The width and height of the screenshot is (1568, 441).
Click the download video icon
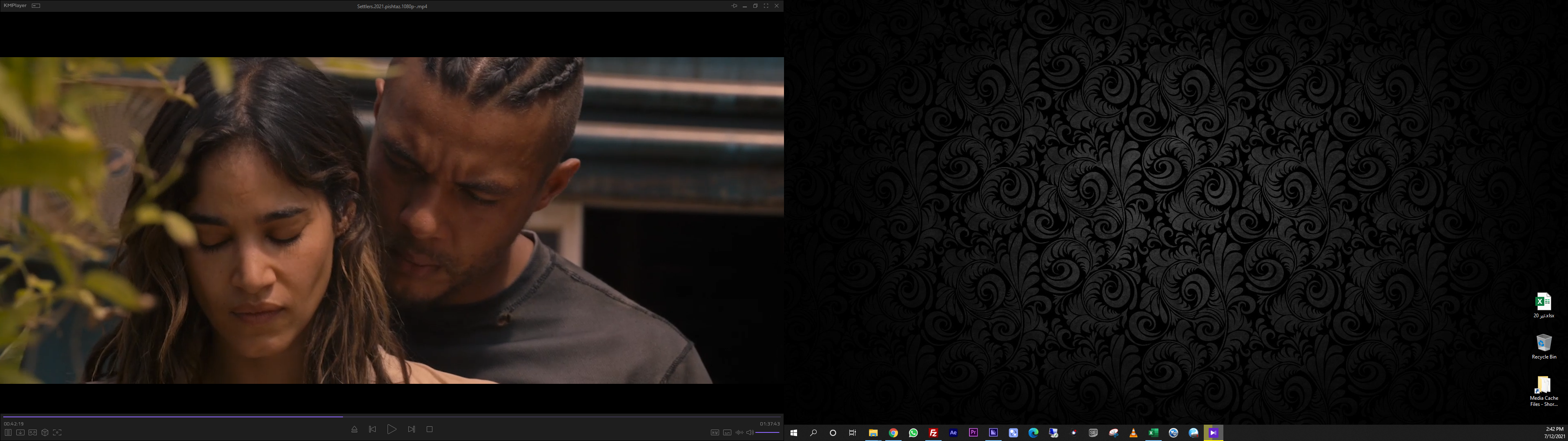[20, 432]
